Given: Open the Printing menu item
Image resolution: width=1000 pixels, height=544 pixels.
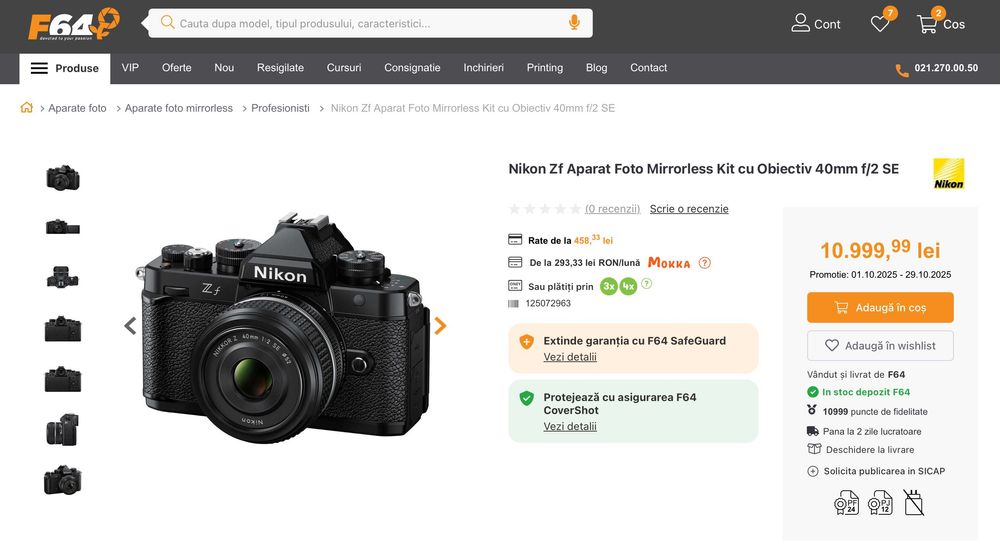Looking at the screenshot, I should point(545,68).
